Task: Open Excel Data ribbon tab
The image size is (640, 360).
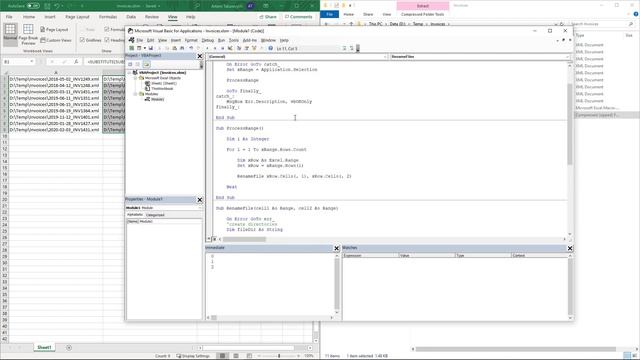Action: (x=131, y=17)
